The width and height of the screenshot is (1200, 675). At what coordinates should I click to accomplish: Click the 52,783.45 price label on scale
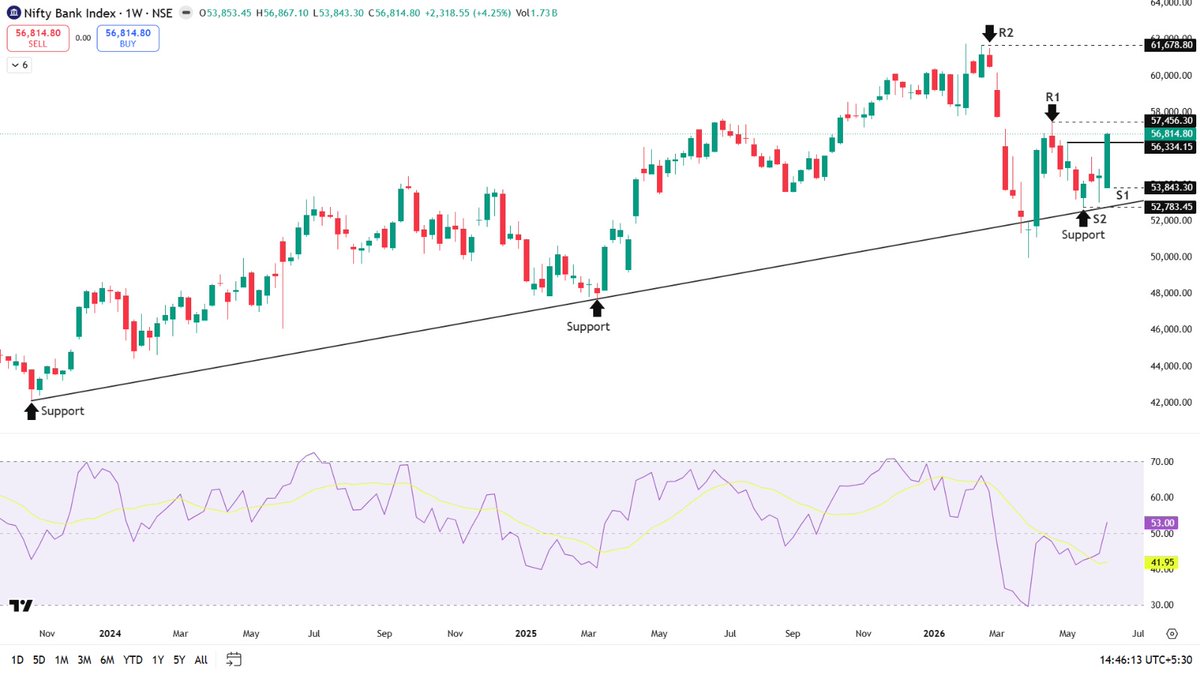tap(1172, 207)
